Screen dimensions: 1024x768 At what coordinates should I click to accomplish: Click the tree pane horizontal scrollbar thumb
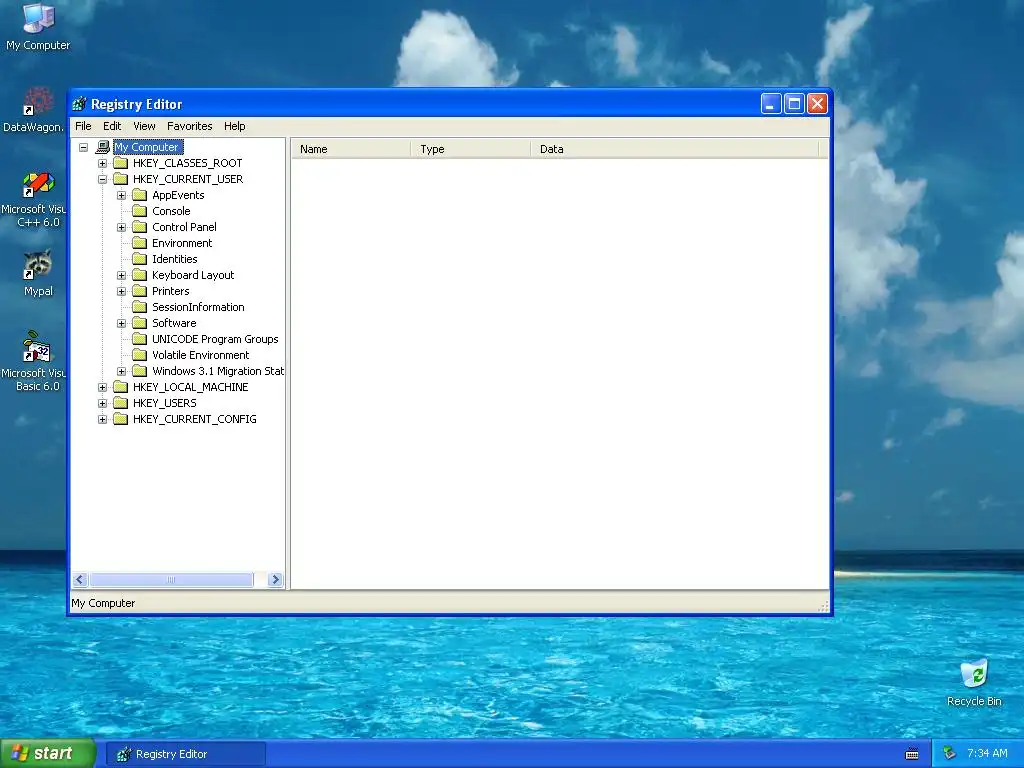pyautogui.click(x=171, y=579)
